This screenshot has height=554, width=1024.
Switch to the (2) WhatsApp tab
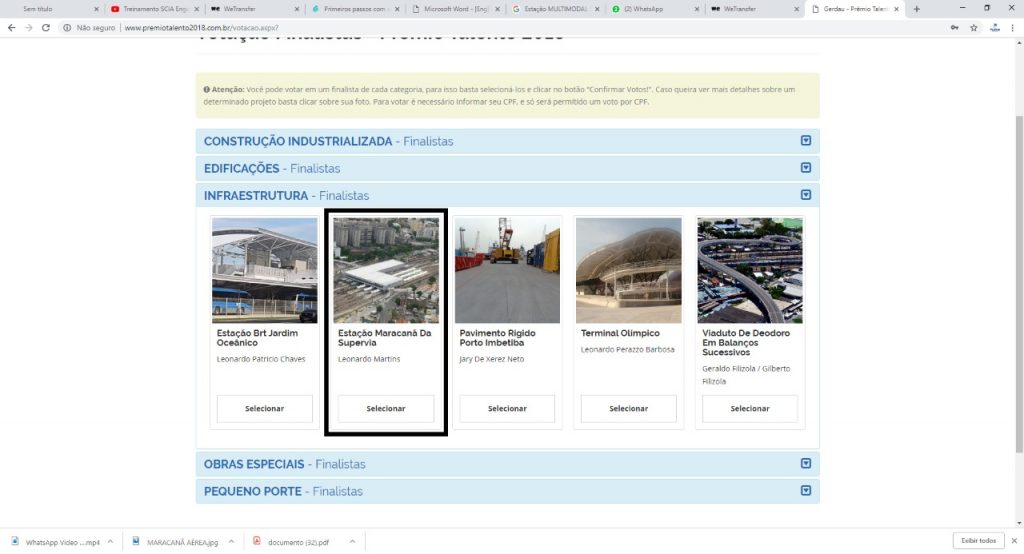coord(653,9)
